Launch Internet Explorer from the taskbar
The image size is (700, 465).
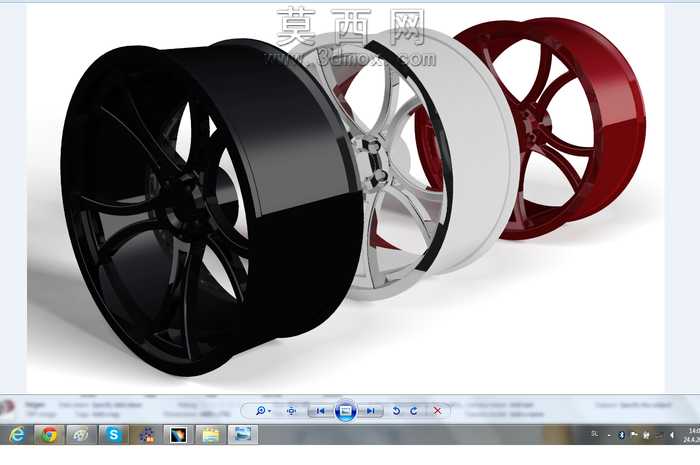tap(17, 434)
